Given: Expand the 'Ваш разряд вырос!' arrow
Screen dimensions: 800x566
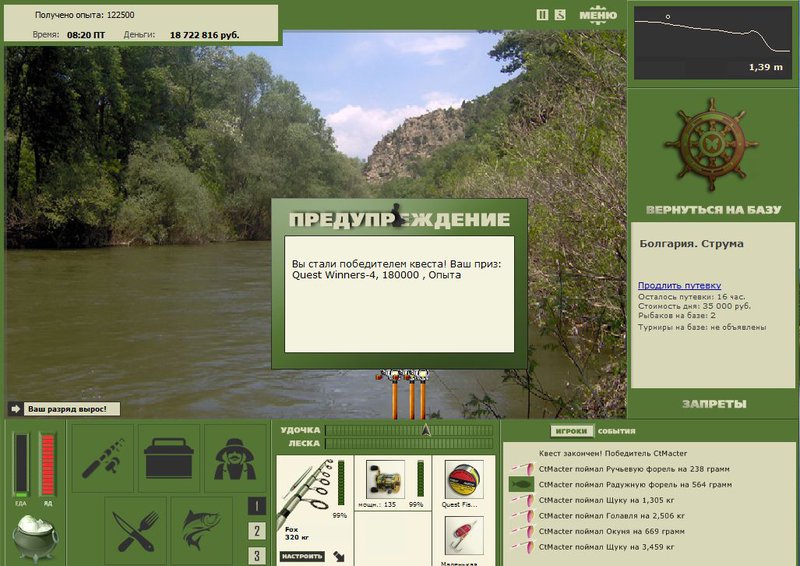Looking at the screenshot, I should [15, 409].
